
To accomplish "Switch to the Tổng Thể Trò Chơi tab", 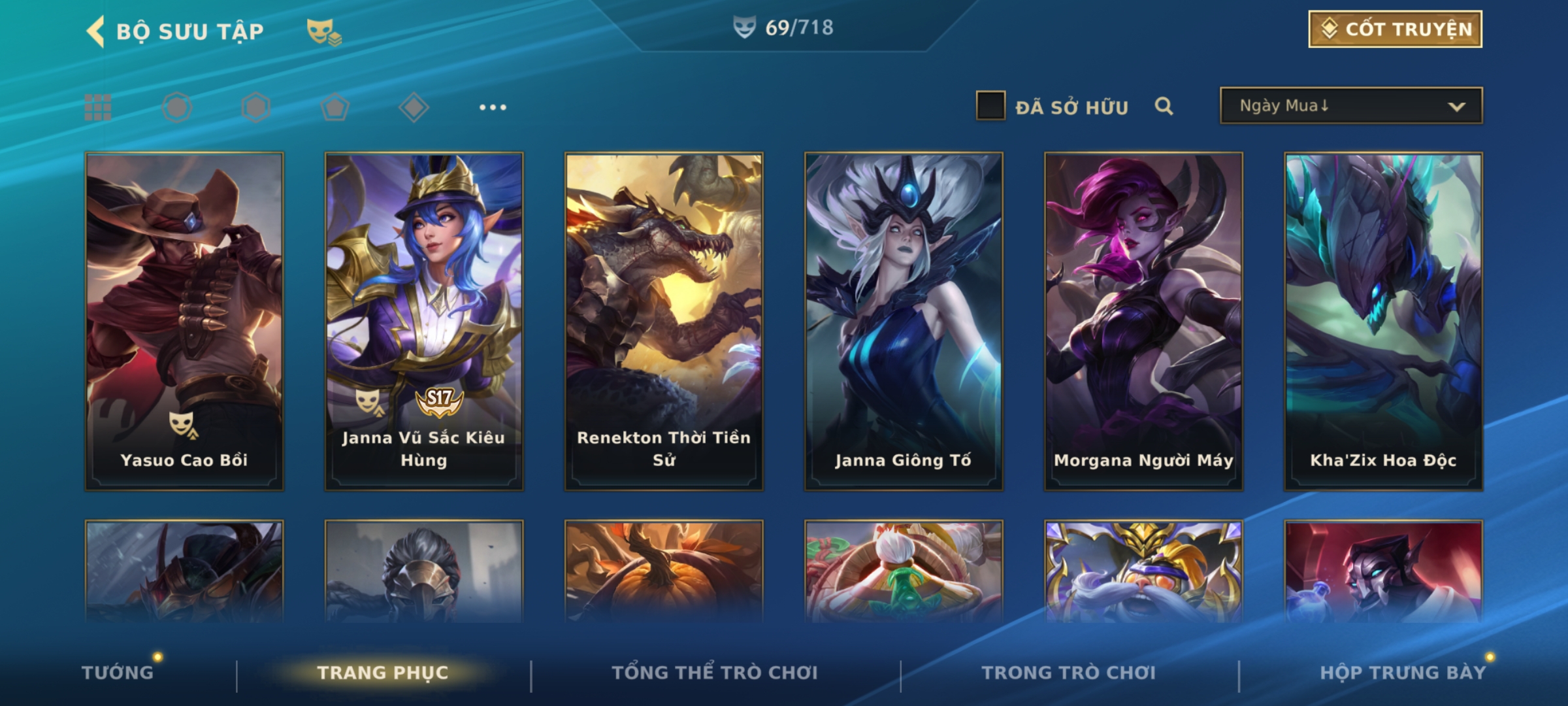I will [x=715, y=672].
